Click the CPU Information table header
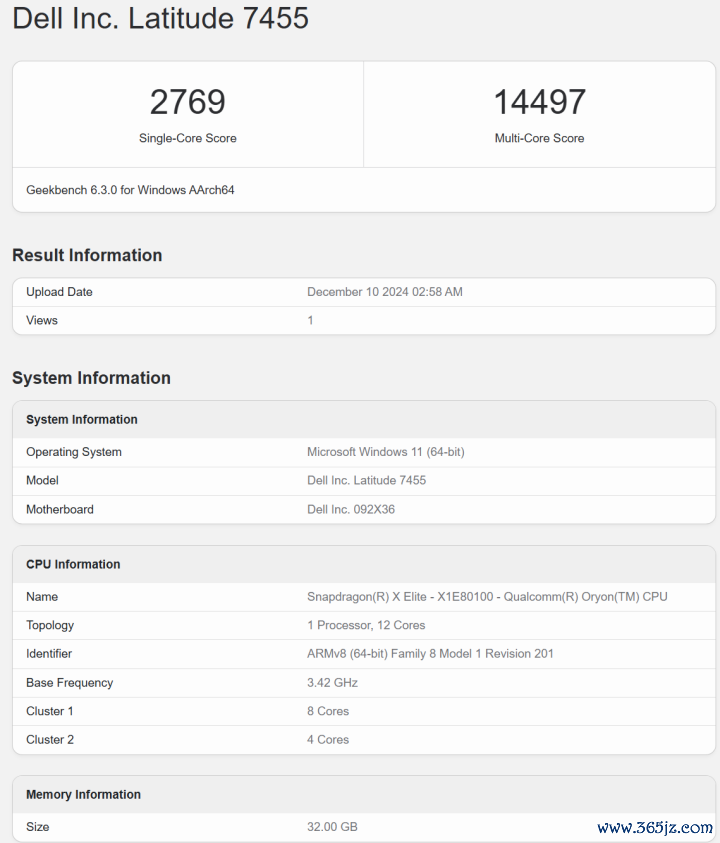Screen dimensions: 720x843 (x=364, y=565)
